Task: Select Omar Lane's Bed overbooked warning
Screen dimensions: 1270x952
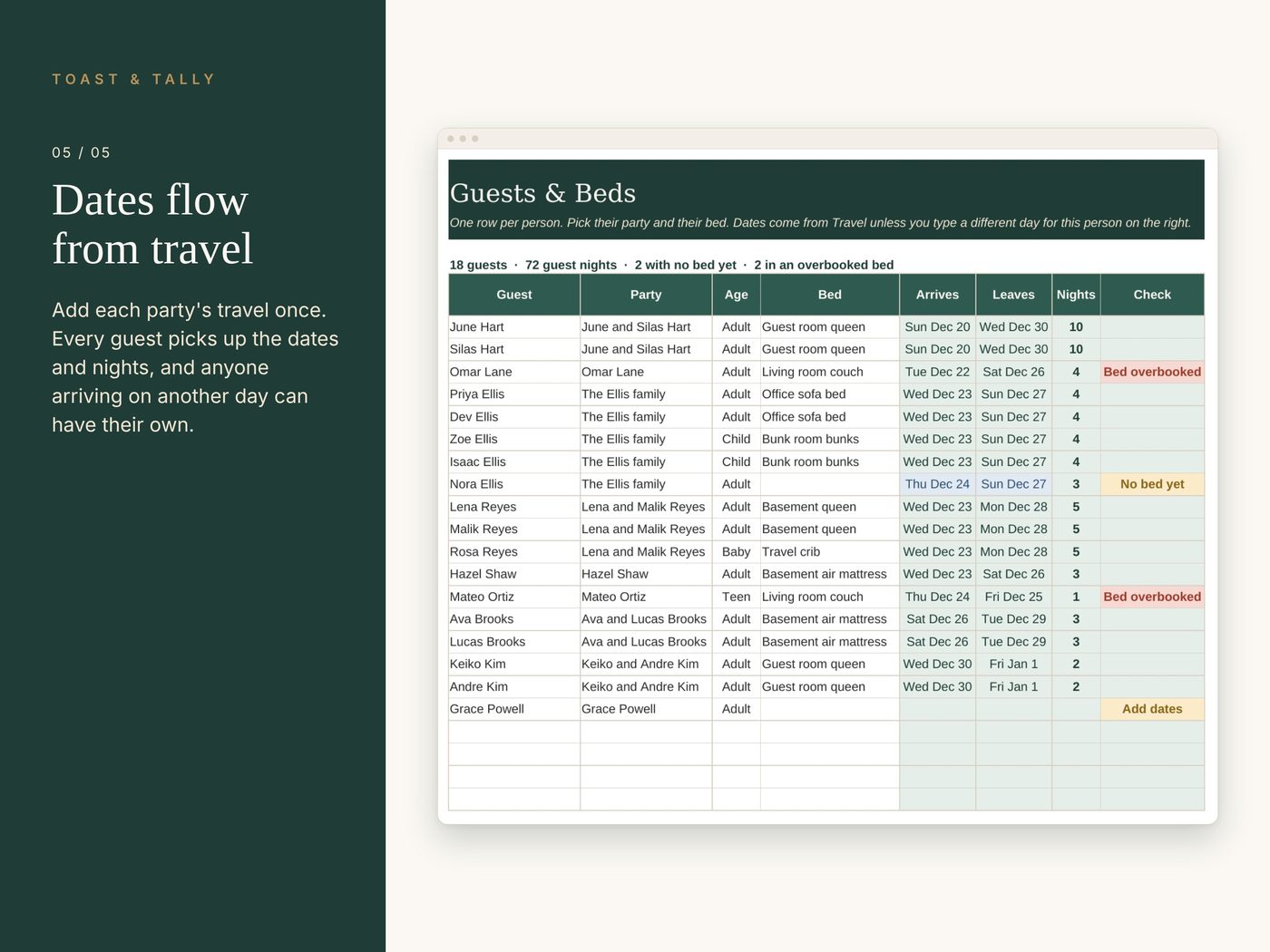Action: pos(1152,372)
